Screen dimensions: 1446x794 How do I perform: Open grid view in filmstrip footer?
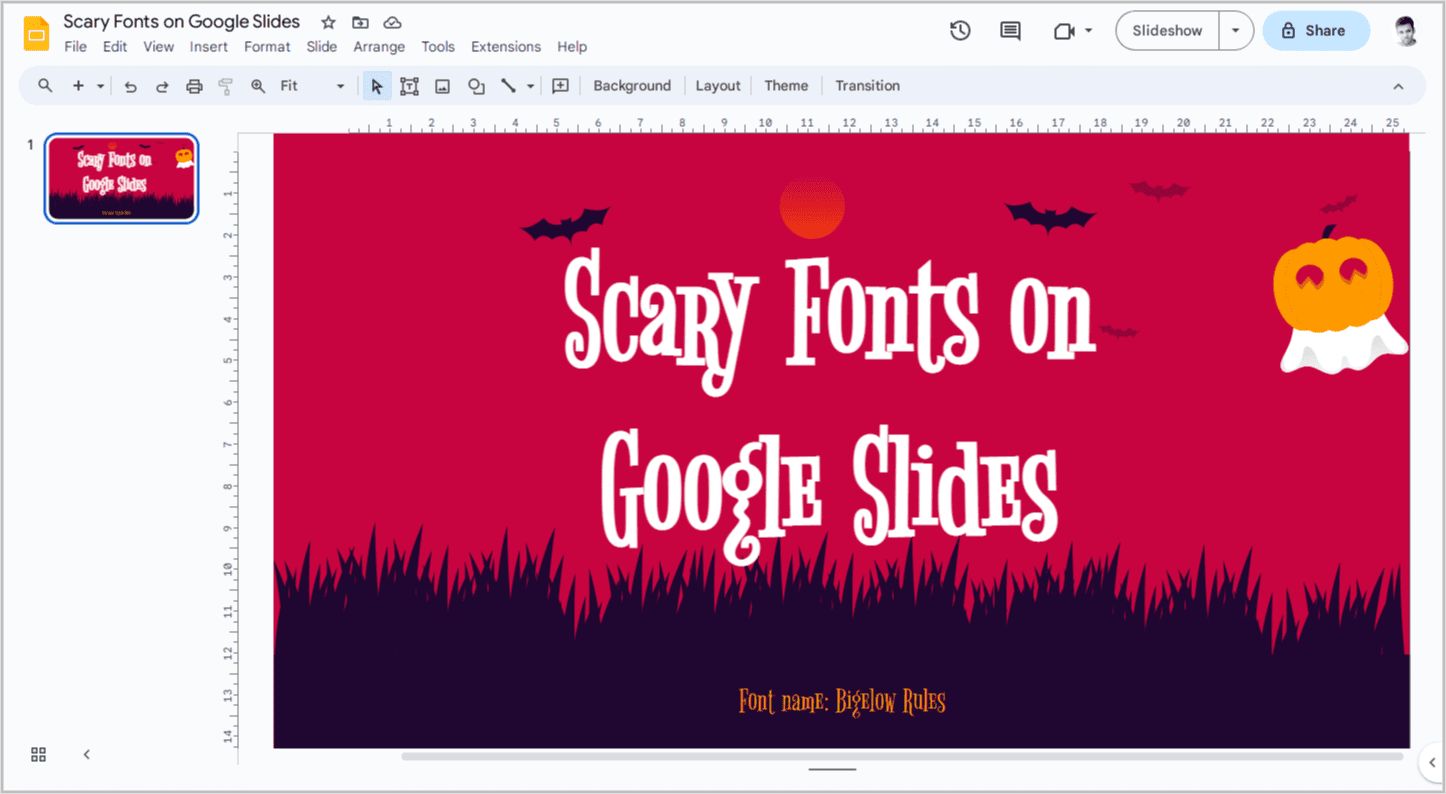coord(39,754)
